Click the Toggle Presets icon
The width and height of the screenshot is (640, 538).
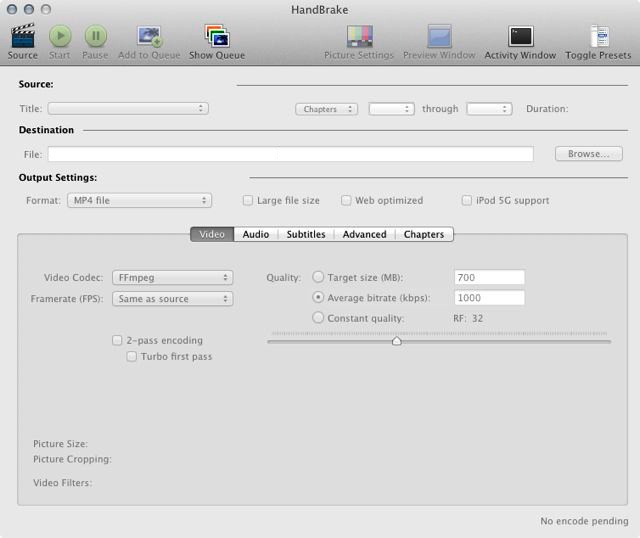[x=599, y=36]
